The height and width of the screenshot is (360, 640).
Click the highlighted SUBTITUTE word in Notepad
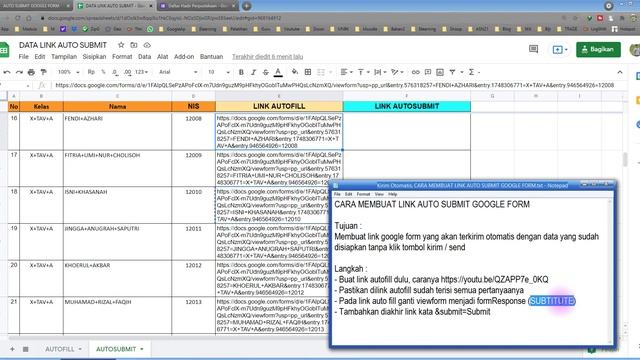(552, 301)
